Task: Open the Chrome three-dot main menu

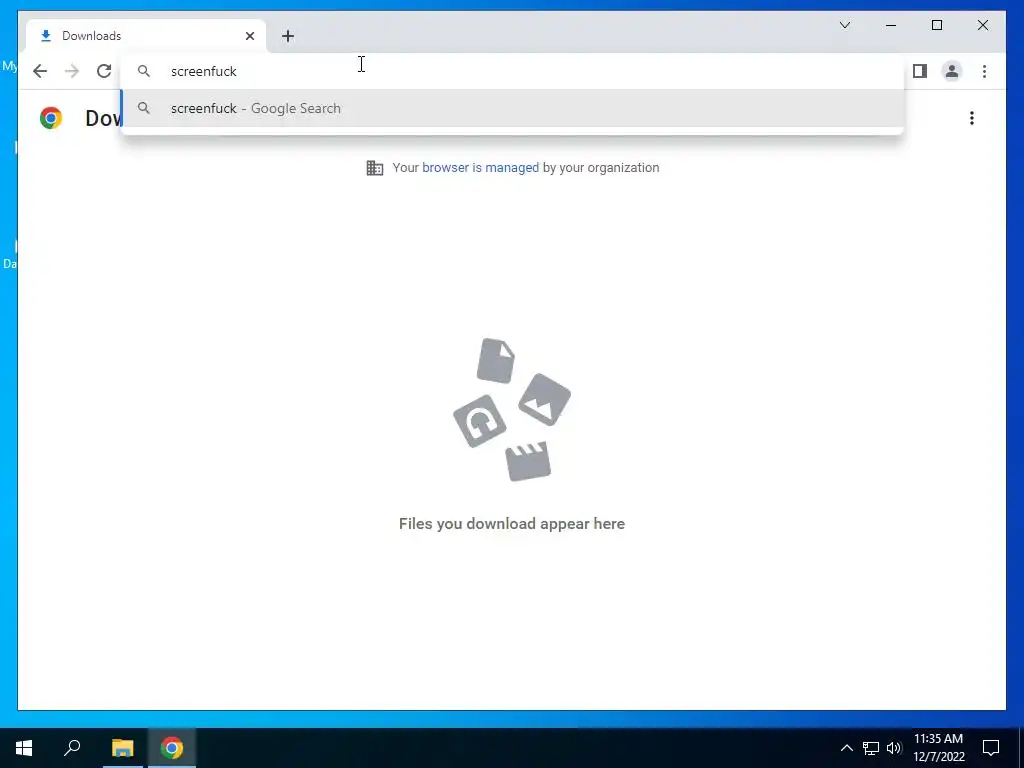Action: pyautogui.click(x=984, y=71)
